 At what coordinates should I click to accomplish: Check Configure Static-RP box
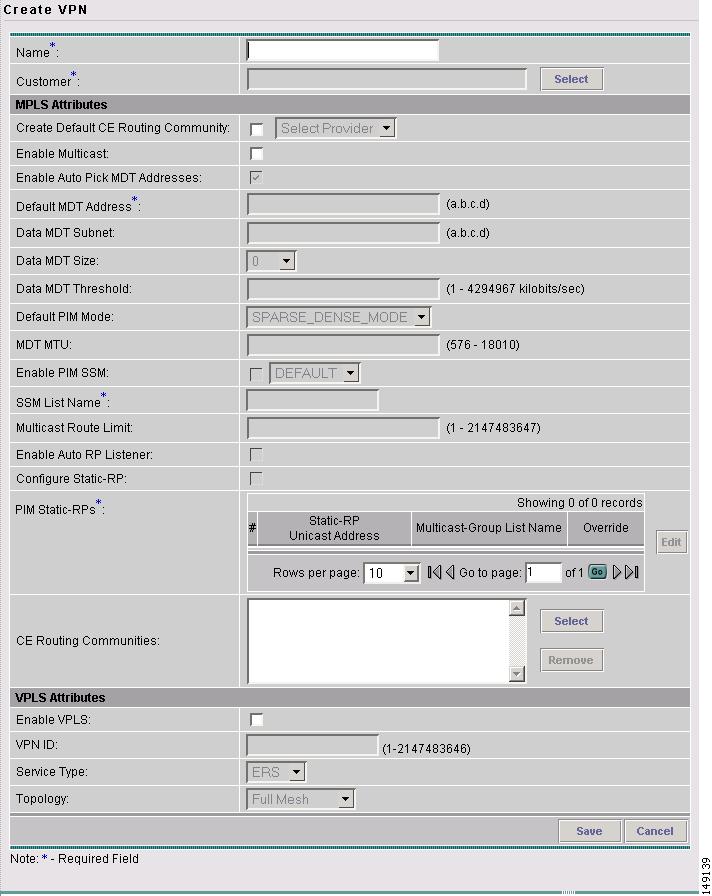tap(256, 479)
